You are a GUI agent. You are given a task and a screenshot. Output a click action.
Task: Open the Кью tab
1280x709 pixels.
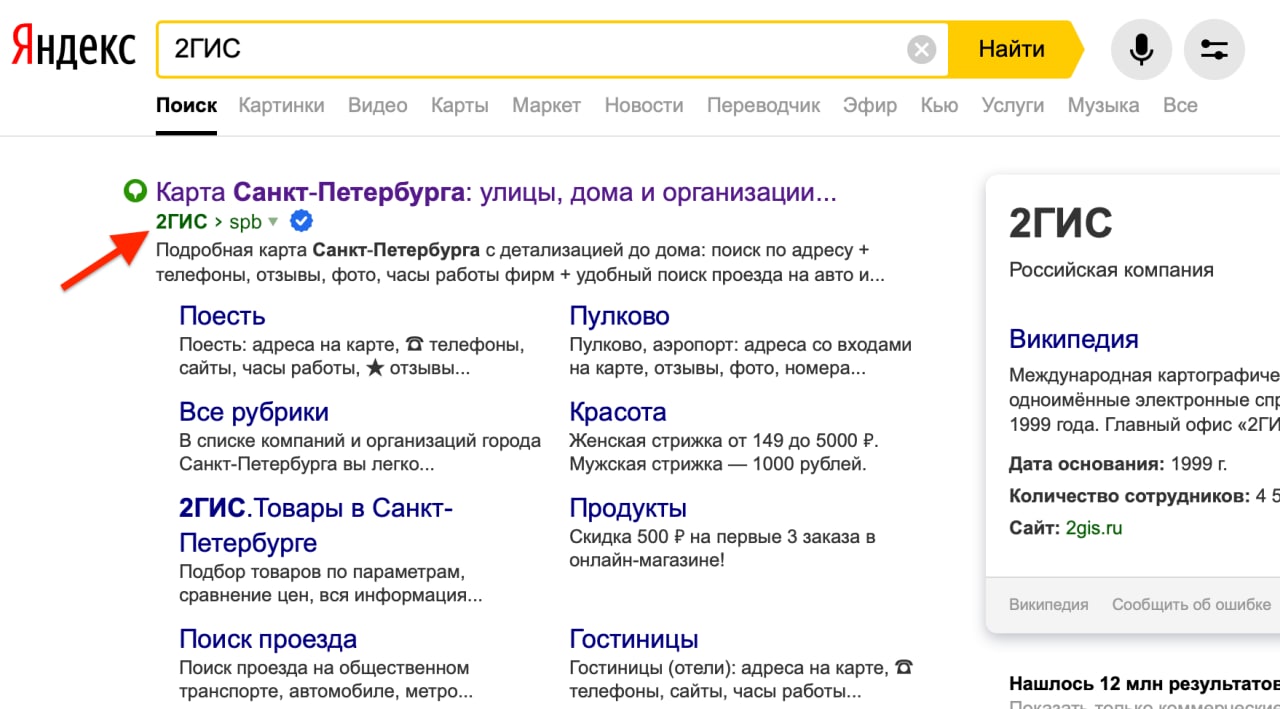click(939, 105)
